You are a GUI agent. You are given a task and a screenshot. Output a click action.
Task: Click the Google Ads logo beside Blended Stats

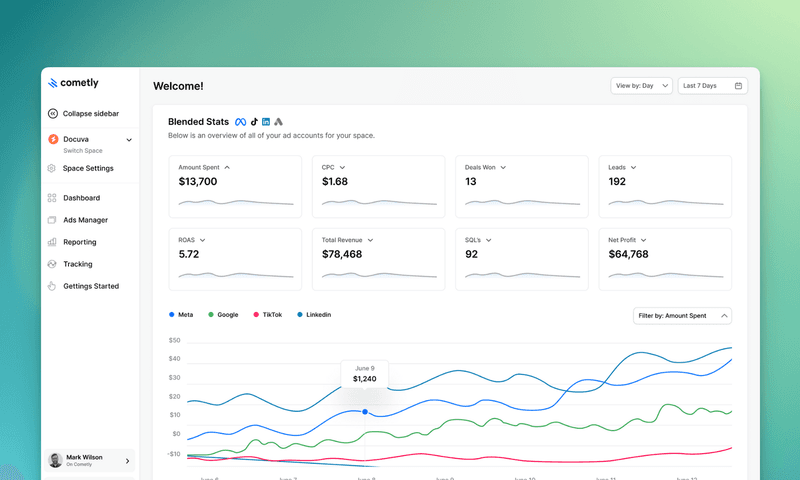278,122
